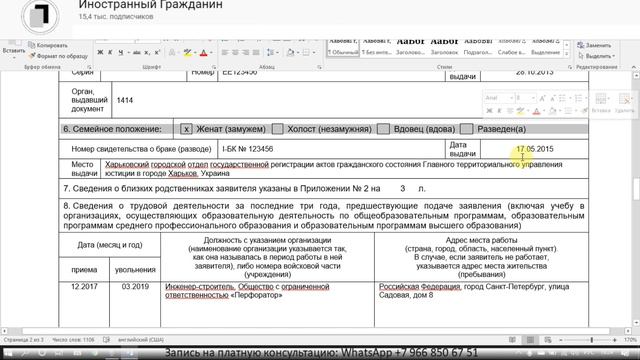Click the word count status Число слов
Image resolution: width=640 pixels, height=360 pixels.
tap(73, 340)
